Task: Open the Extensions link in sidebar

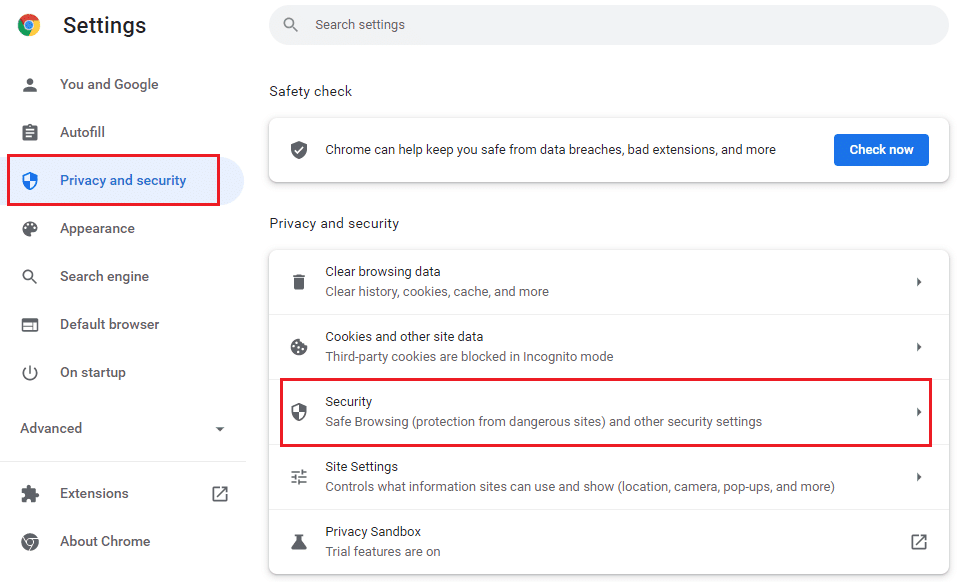Action: point(94,494)
